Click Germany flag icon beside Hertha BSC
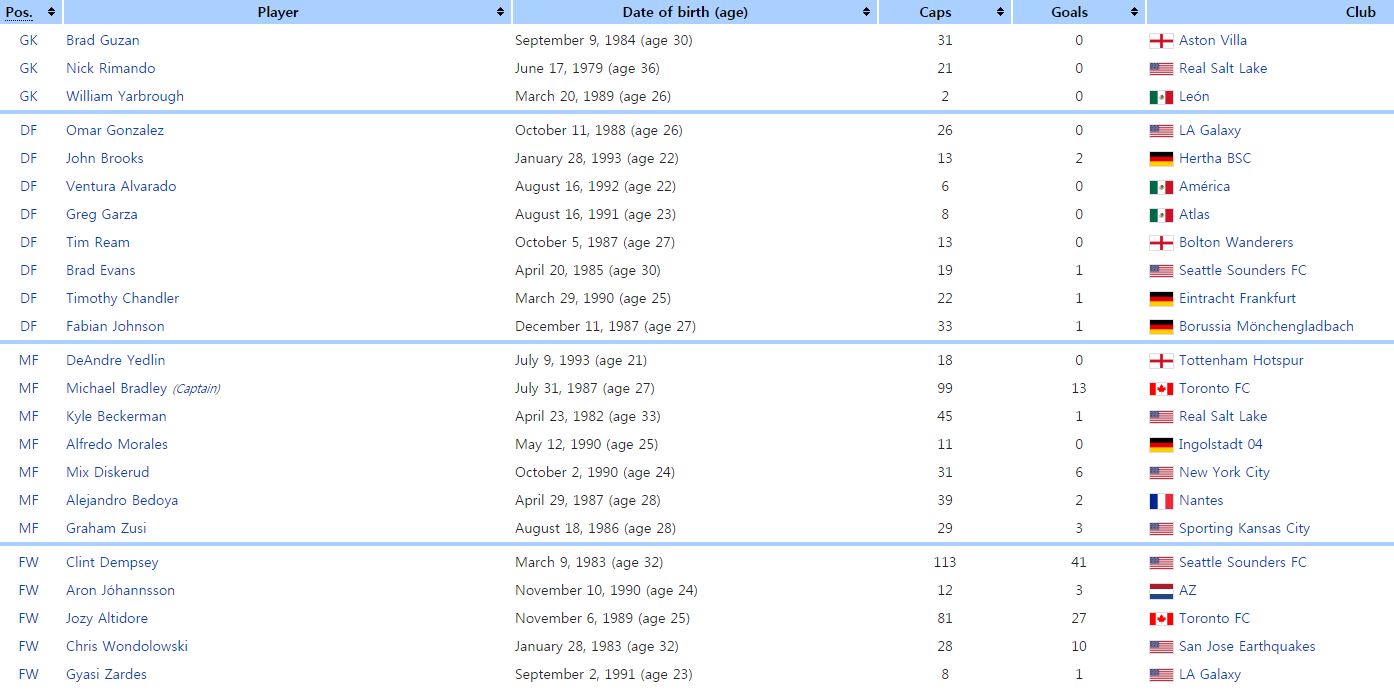The image size is (1394, 692). tap(1161, 159)
